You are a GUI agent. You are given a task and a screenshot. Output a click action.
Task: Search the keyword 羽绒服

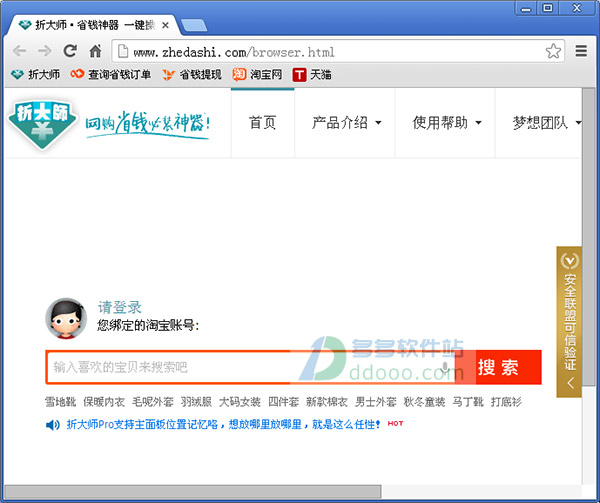coord(196,402)
